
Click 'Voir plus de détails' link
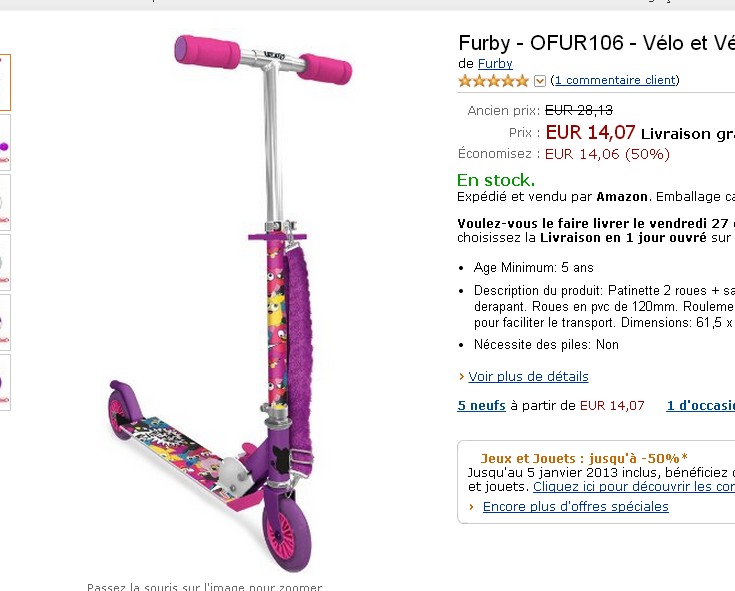point(528,376)
